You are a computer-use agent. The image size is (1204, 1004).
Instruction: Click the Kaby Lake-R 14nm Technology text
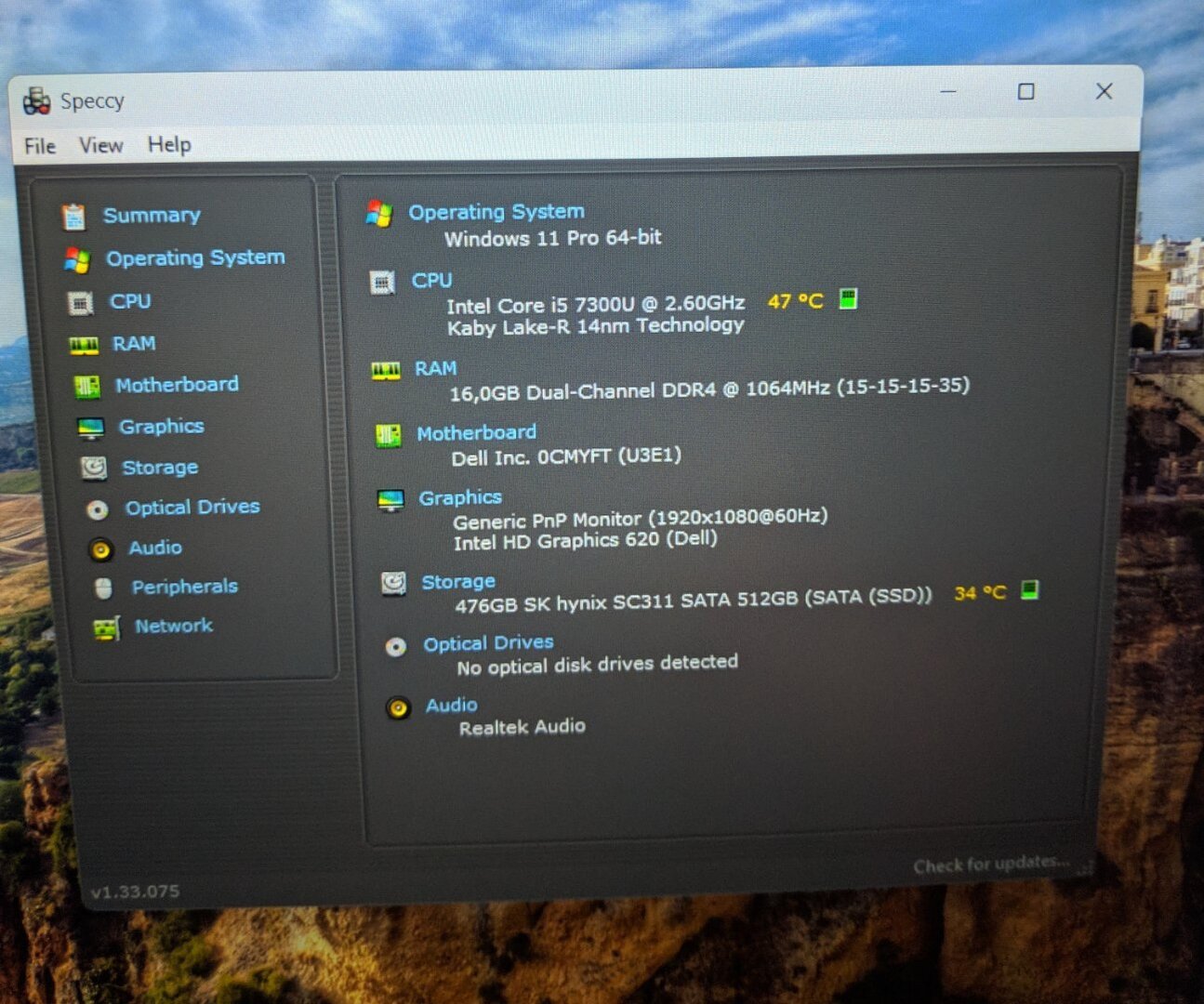[x=596, y=326]
